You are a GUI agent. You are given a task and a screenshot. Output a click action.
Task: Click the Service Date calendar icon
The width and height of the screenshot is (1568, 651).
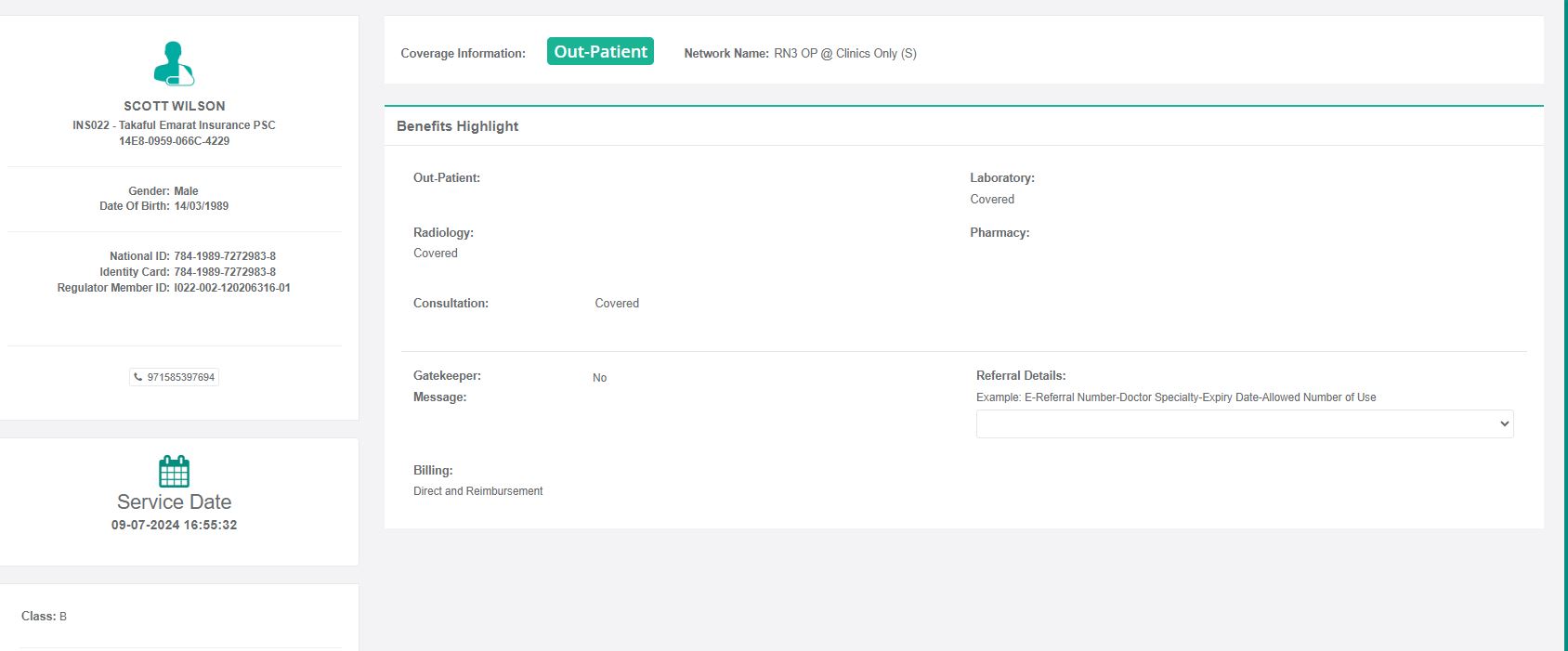[x=174, y=471]
